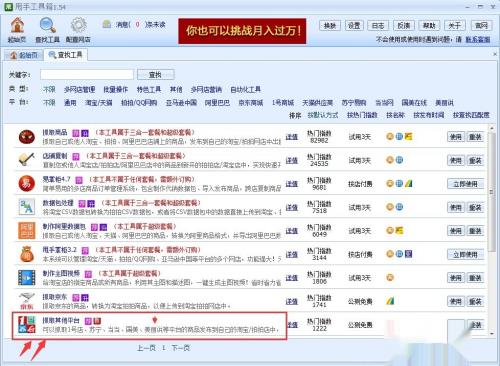Click 使用 button for 抓取京东
500x366 pixels.
(x=456, y=301)
